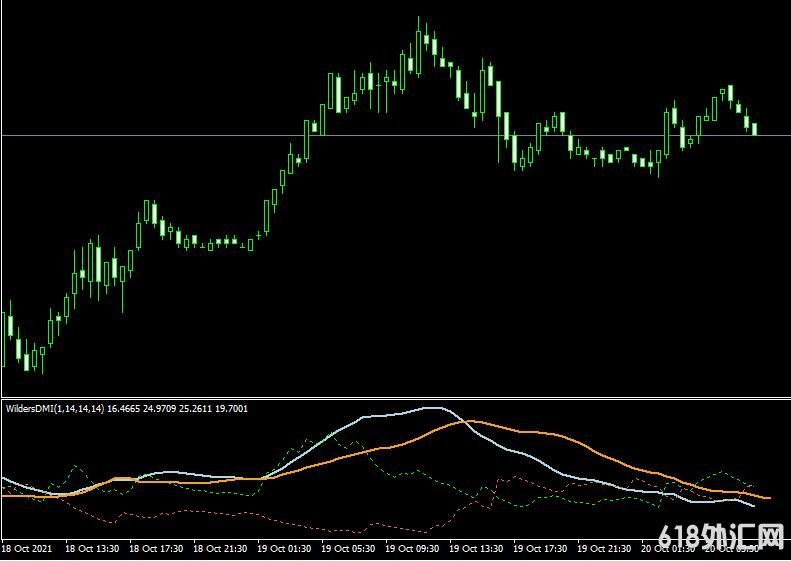Select the 24.9709 indicator value
Screen dimensions: 791x561
click(x=159, y=409)
